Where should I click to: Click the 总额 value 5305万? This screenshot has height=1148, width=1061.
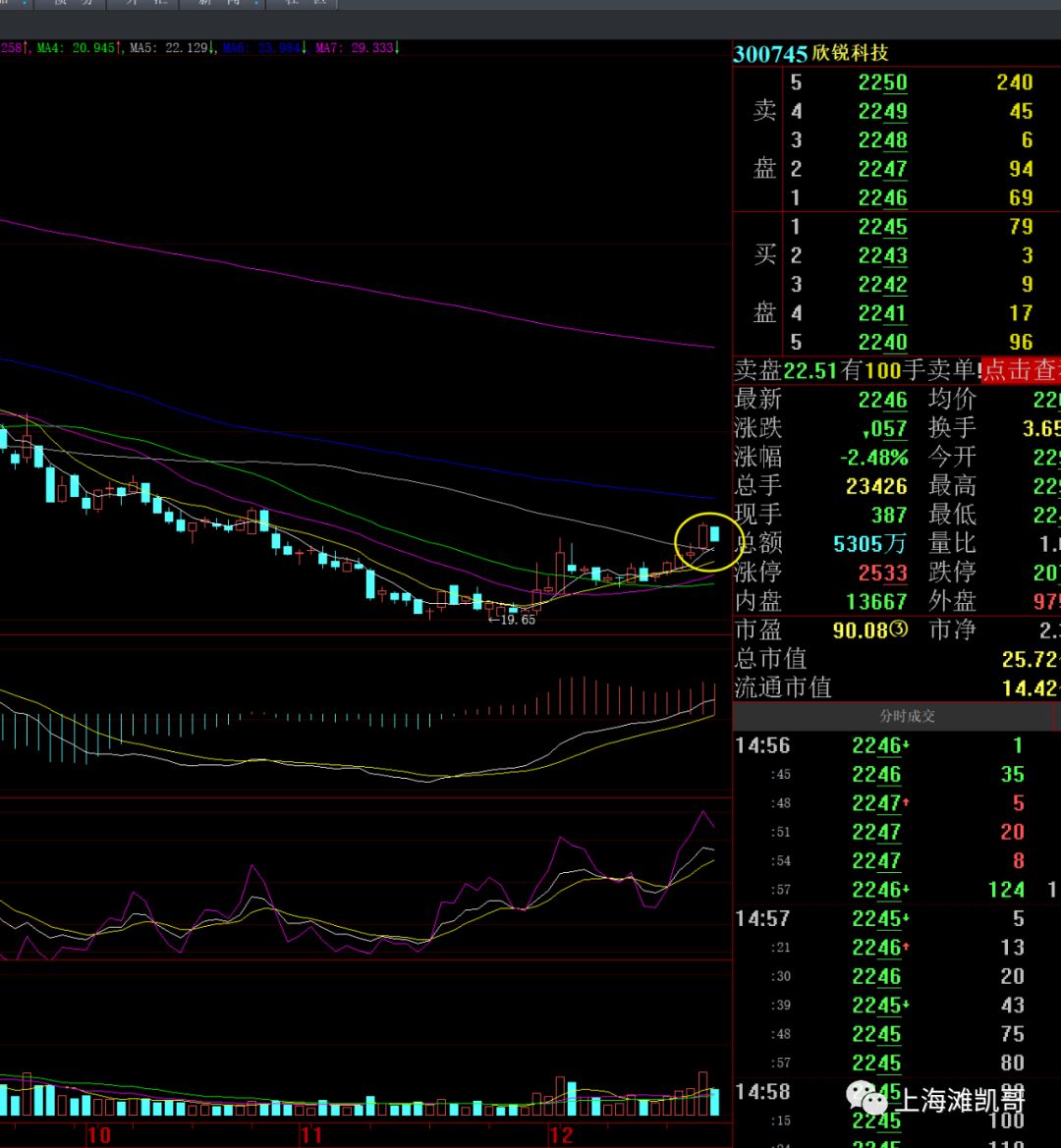pyautogui.click(x=869, y=543)
